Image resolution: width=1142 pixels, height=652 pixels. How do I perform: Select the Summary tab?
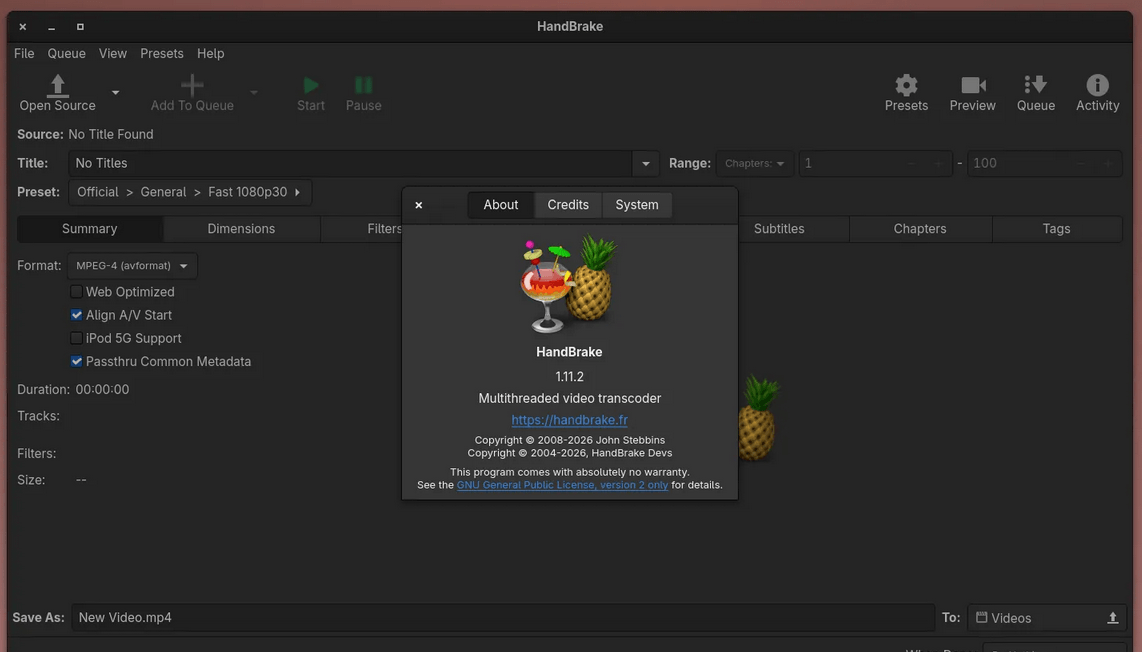pyautogui.click(x=90, y=229)
